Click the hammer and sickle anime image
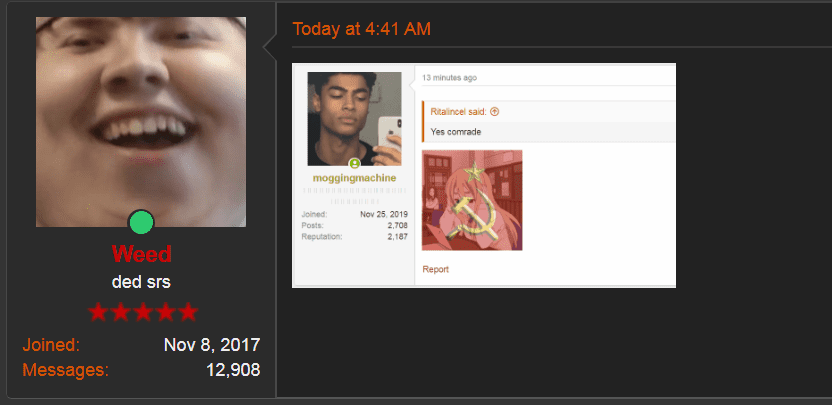 pos(472,200)
